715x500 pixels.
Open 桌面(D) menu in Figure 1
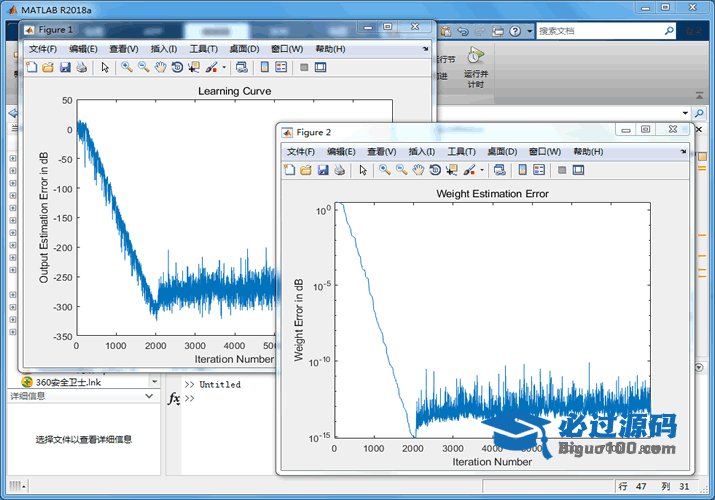pos(244,49)
